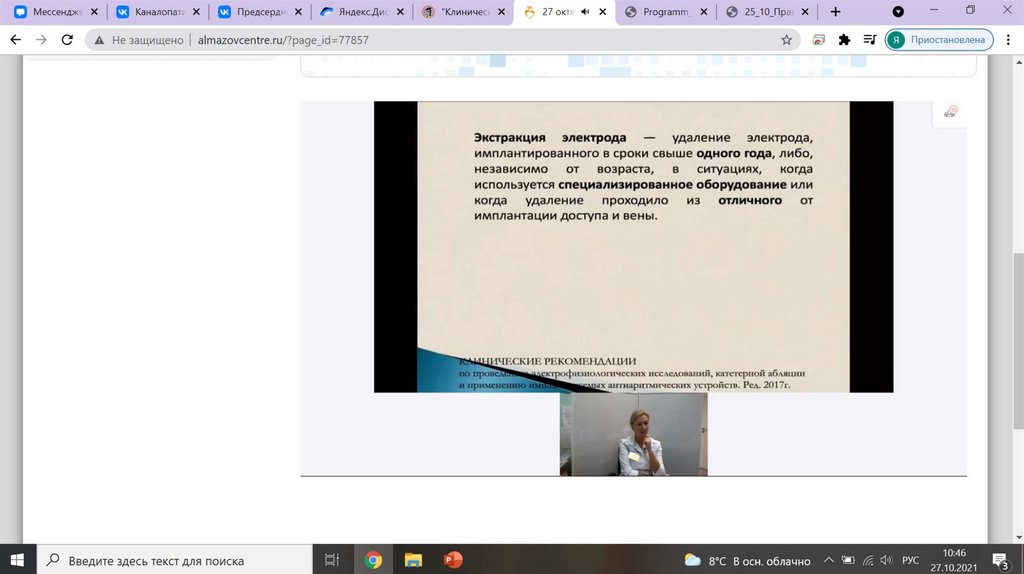This screenshot has width=1024, height=574.
Task: Switch to the Яндекс.Диск tab
Action: pos(360,12)
